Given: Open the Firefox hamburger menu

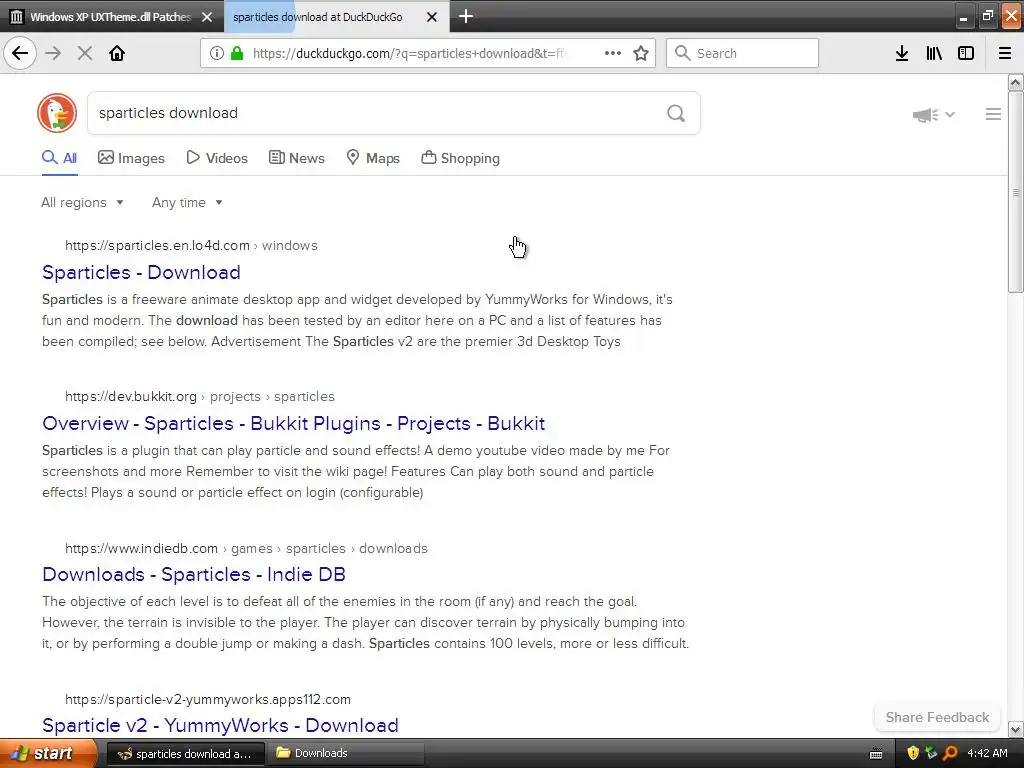Looking at the screenshot, I should 1005,53.
